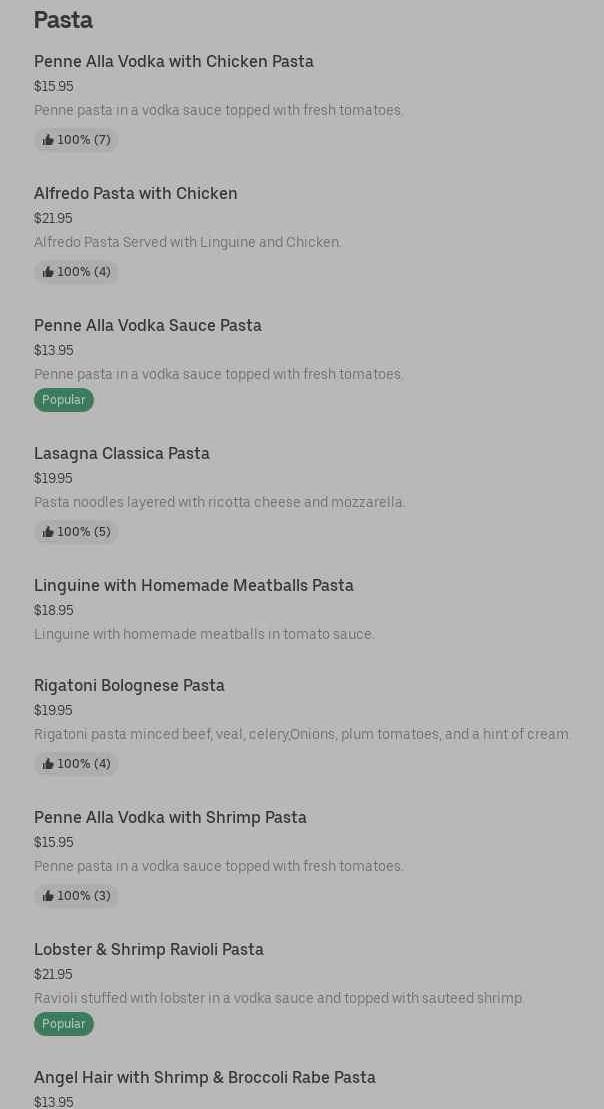
Task: Click the Rigatoni minced beef and veal description
Action: (x=302, y=734)
